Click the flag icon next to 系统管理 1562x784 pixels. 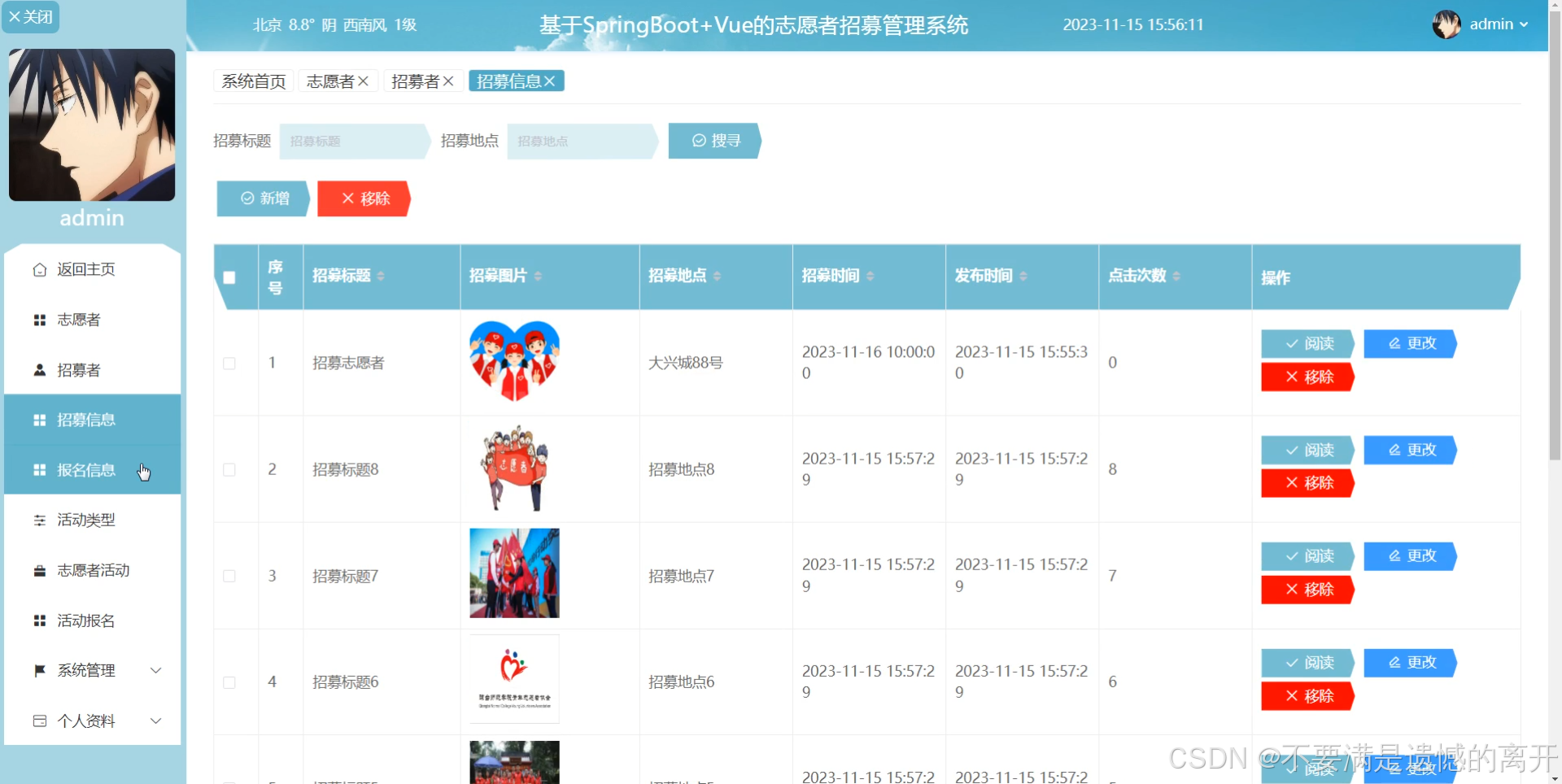click(x=39, y=671)
